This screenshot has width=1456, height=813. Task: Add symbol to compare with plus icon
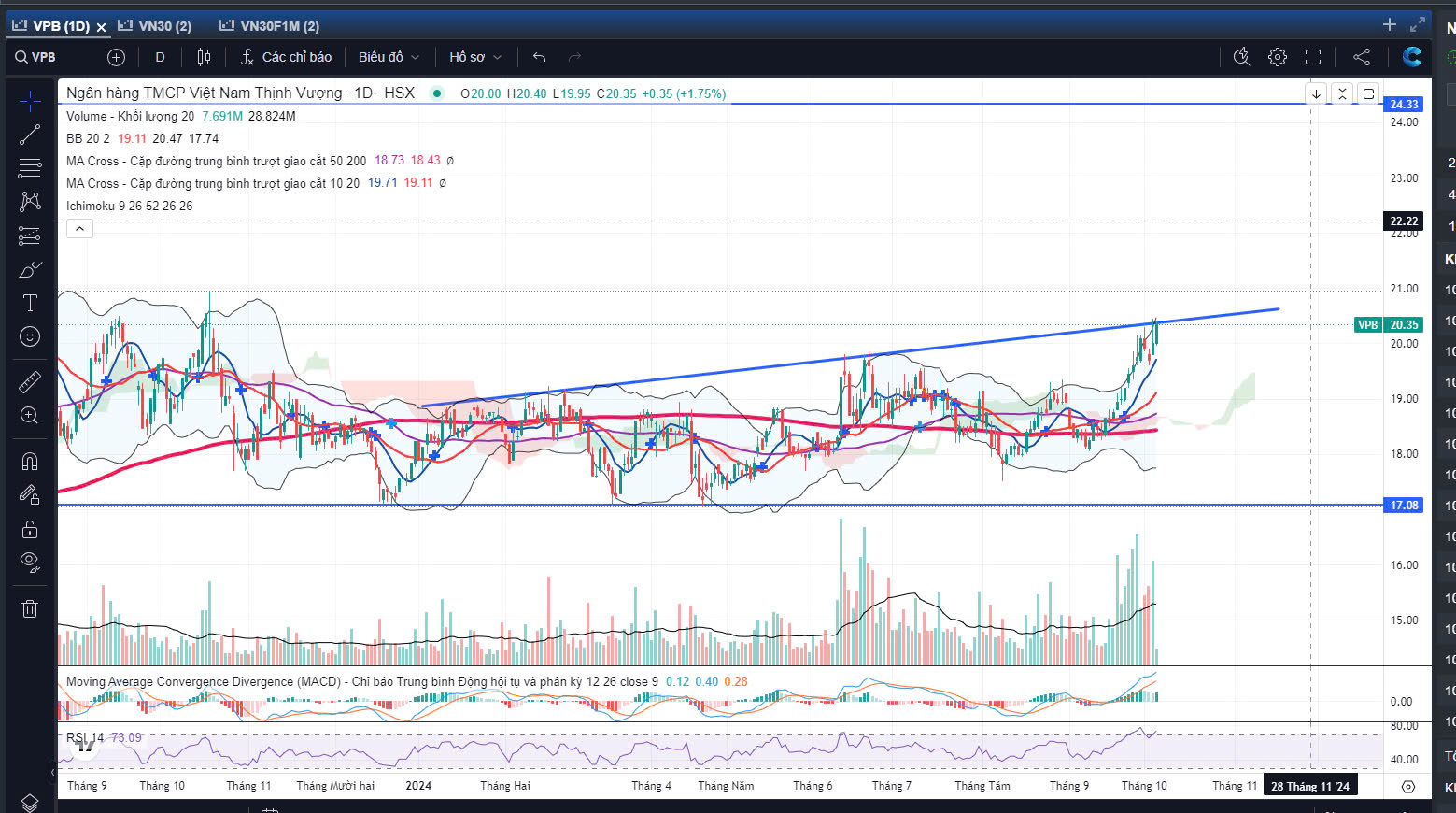click(116, 57)
